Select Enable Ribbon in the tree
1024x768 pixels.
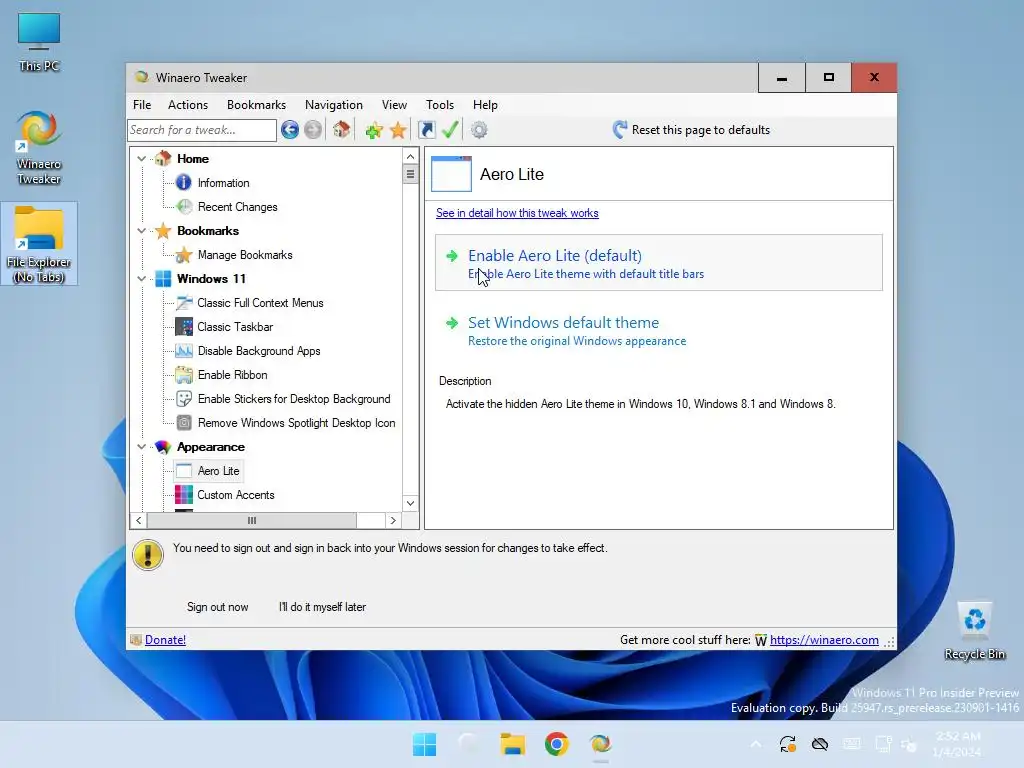tap(232, 375)
